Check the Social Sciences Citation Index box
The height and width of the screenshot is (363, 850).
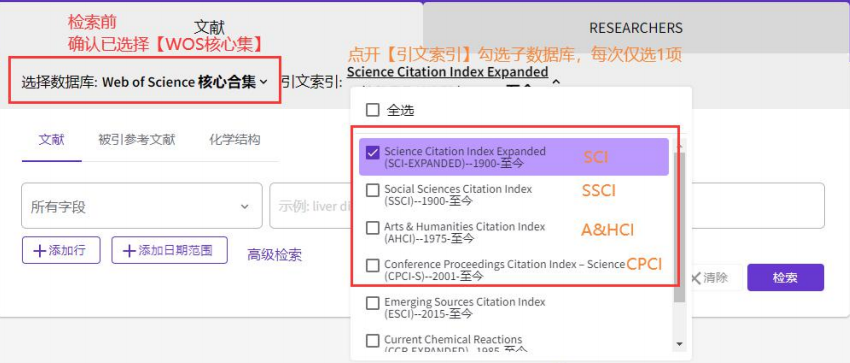point(372,191)
